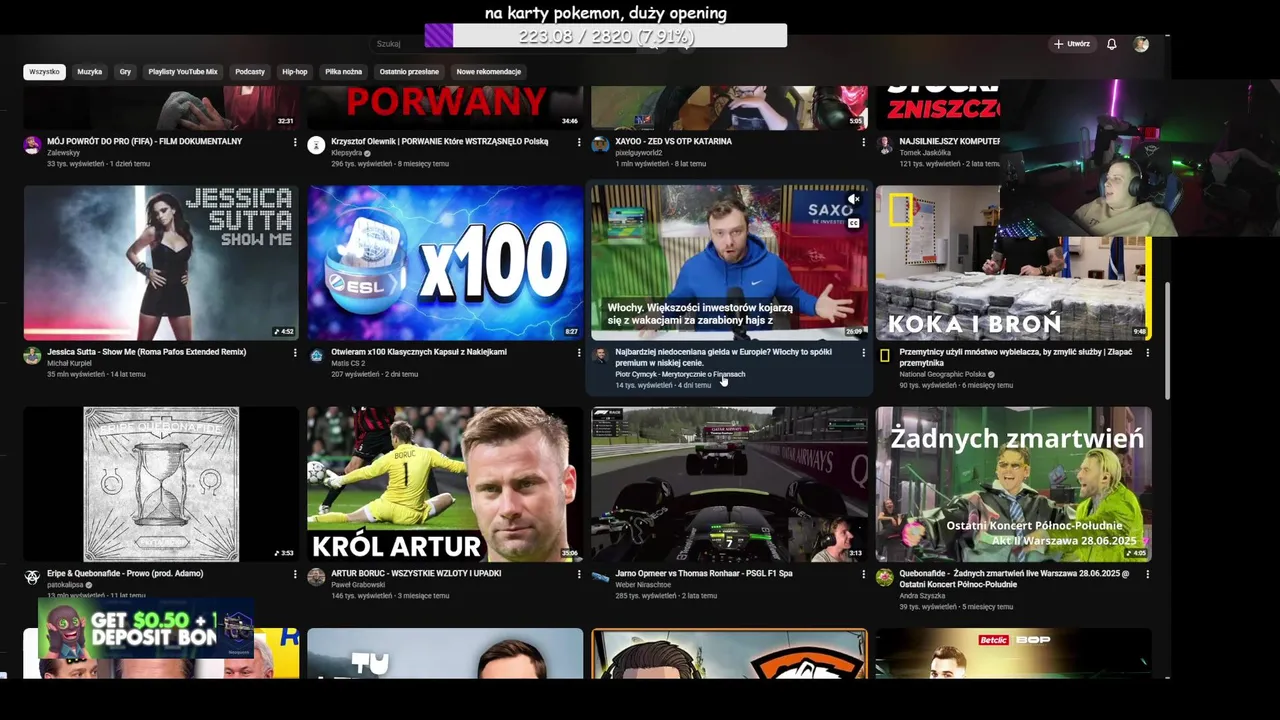The width and height of the screenshot is (1280, 720).
Task: Open National Geographic Polska channel avatar
Action: point(884,356)
